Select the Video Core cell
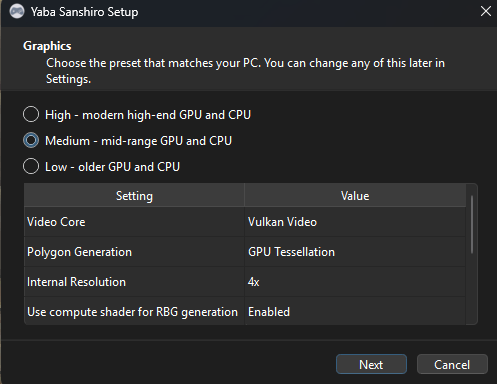 click(134, 222)
